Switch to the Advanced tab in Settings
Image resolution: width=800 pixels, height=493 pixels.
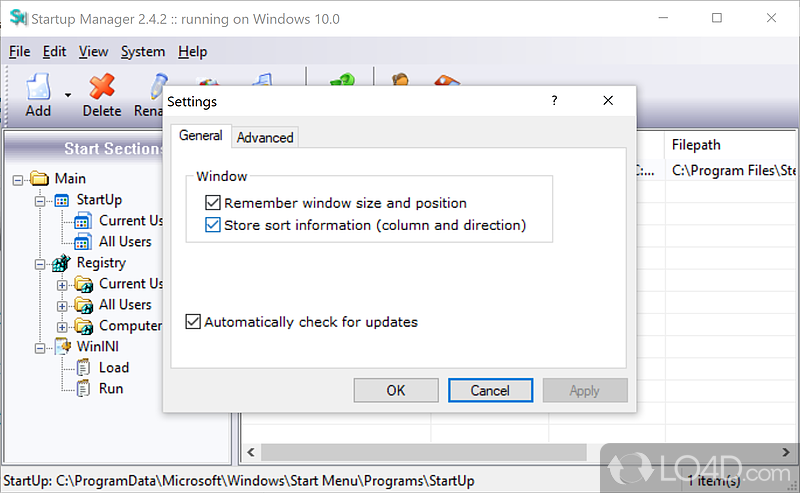(265, 137)
